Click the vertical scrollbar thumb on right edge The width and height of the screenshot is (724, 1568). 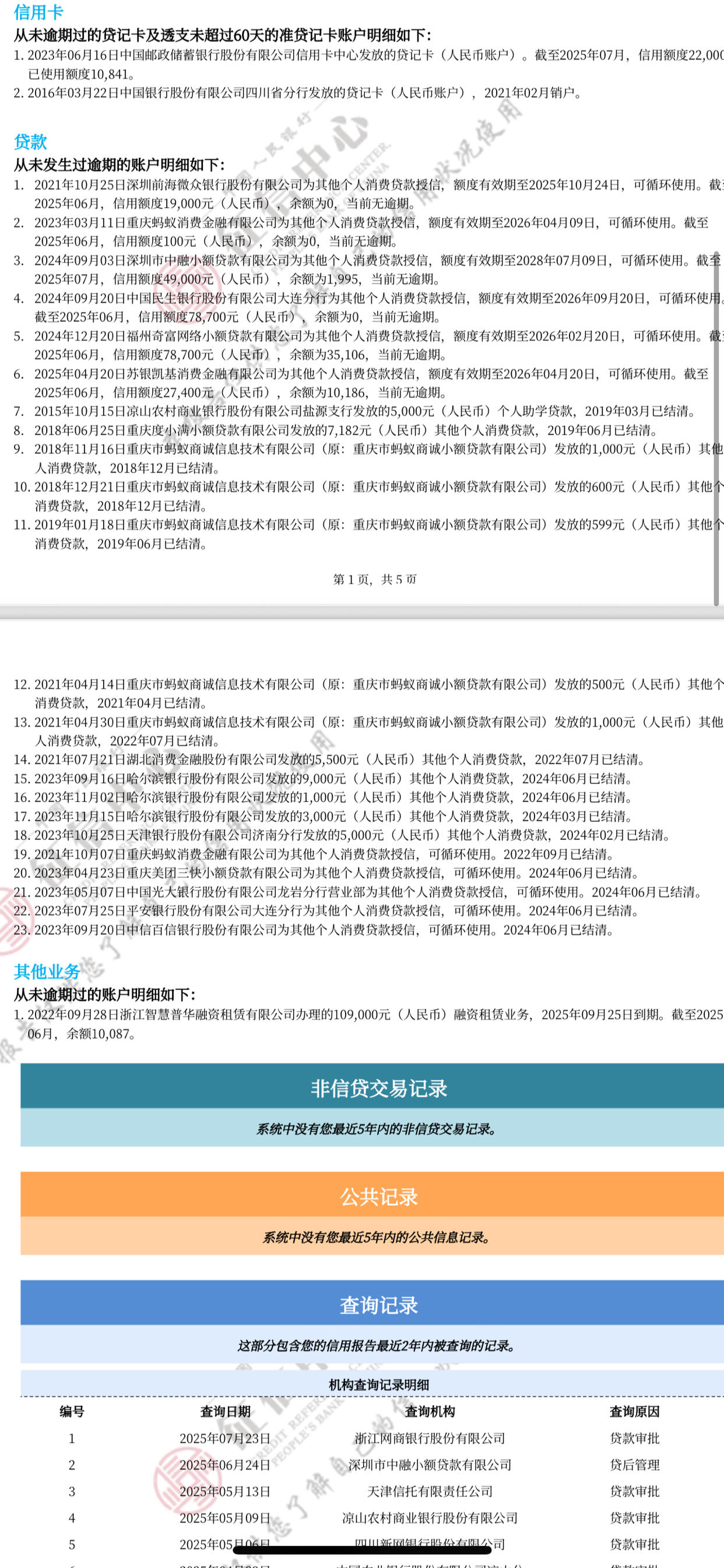(x=716, y=428)
